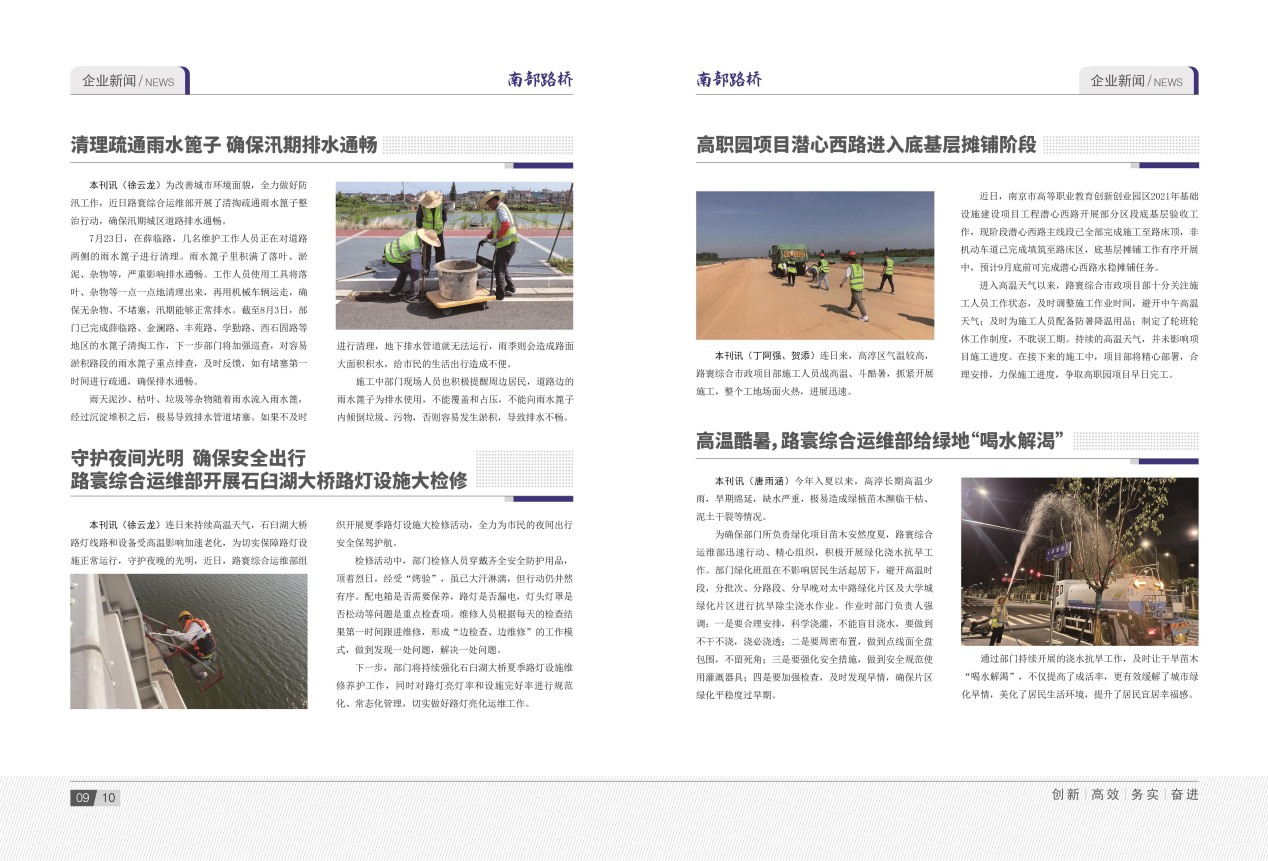Click byline 本刊讯(徐云龙) in streetlight article
The width and height of the screenshot is (1268, 861).
pyautogui.click(x=125, y=524)
